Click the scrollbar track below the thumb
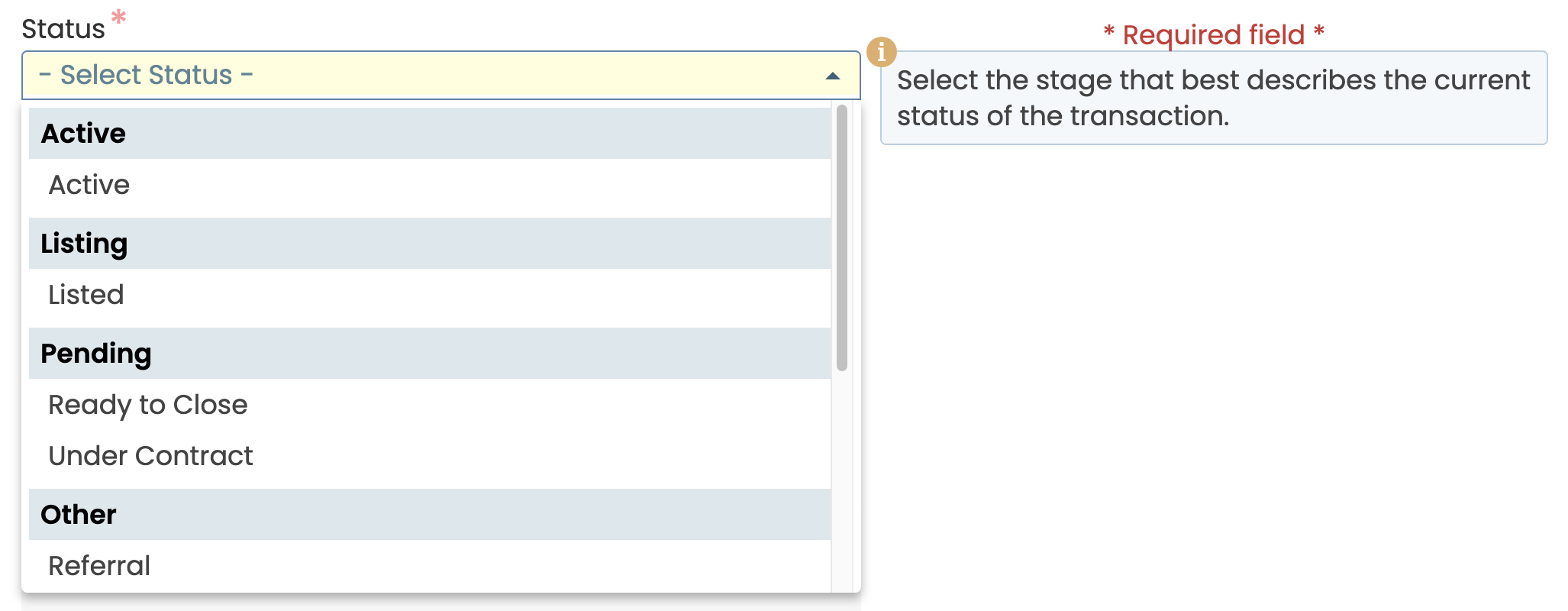The height and width of the screenshot is (611, 1568). 842,481
